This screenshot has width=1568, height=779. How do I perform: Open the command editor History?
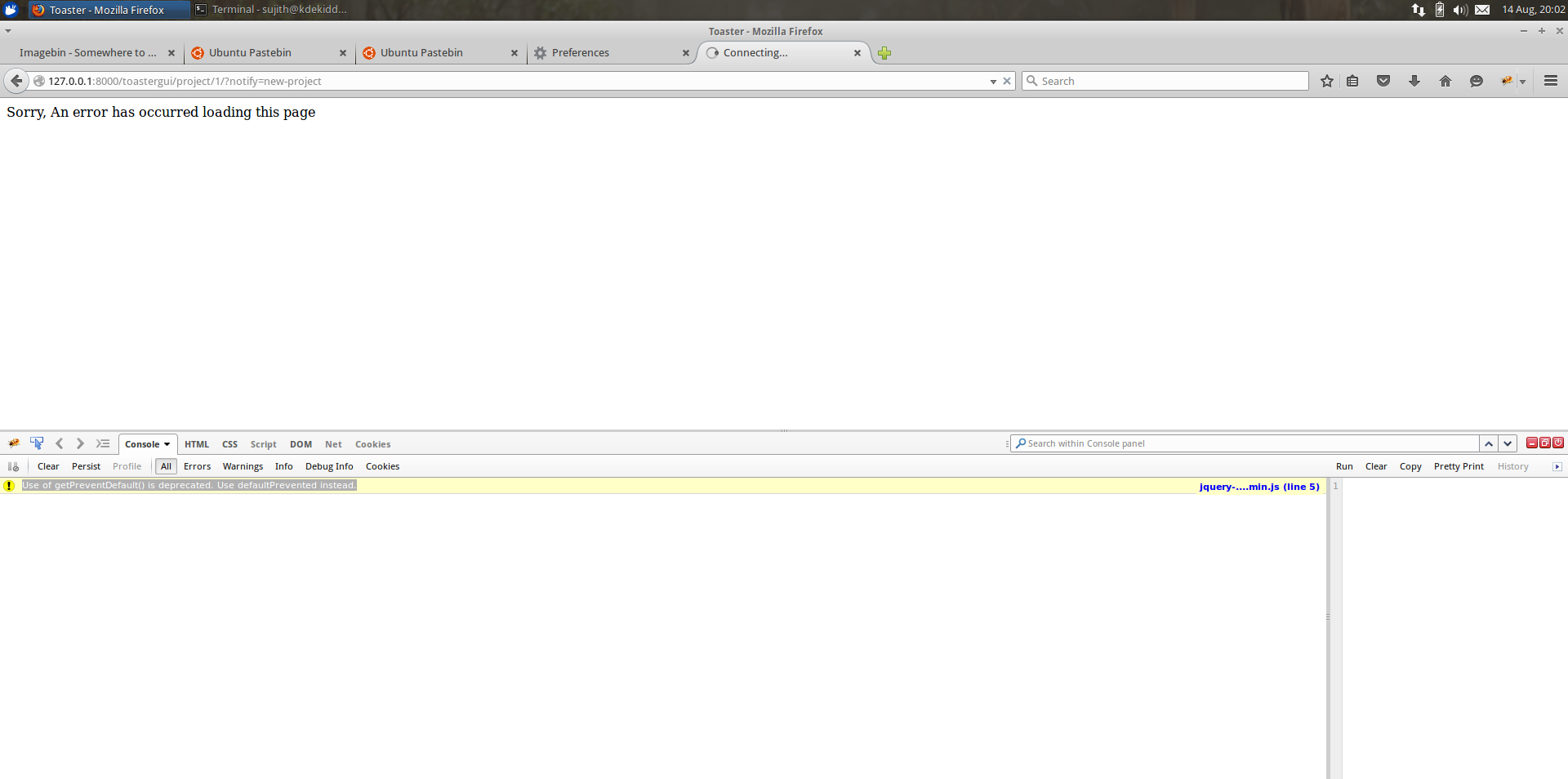pyautogui.click(x=1512, y=466)
